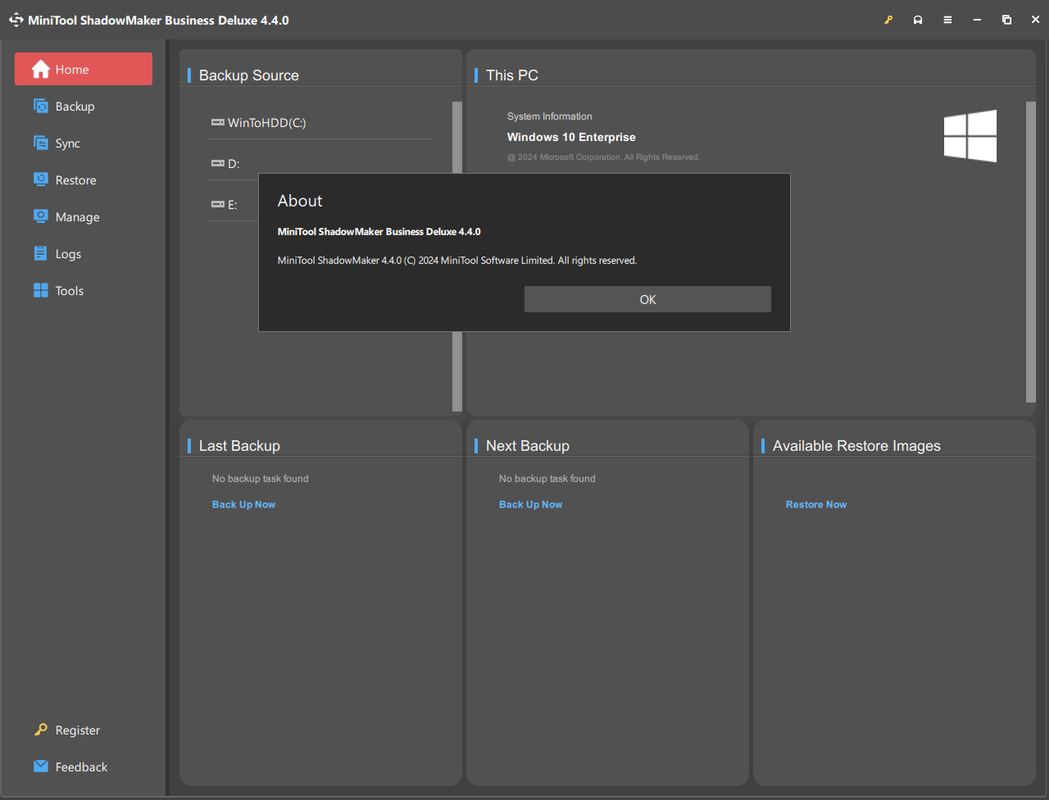The width and height of the screenshot is (1049, 800).
Task: Open the Home tab label
Action: [72, 70]
